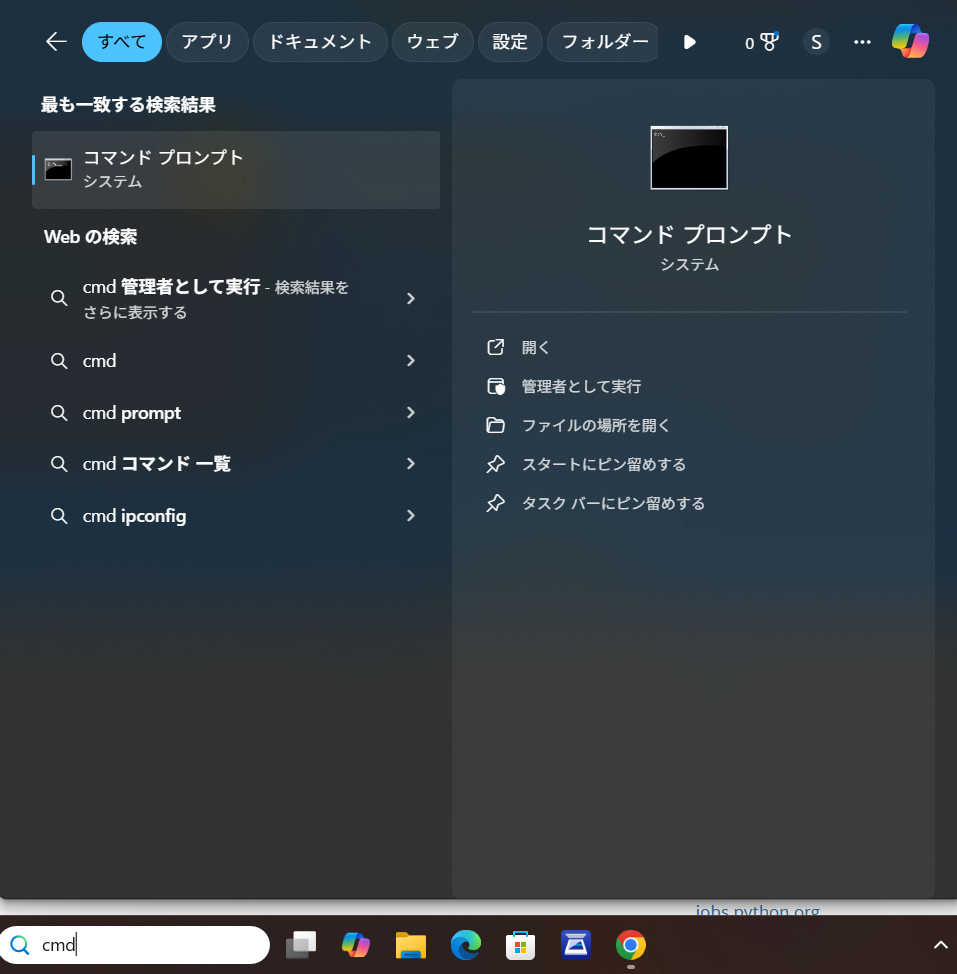Open the Copilot icon at top right
The height and width of the screenshot is (974, 957).
pos(910,42)
